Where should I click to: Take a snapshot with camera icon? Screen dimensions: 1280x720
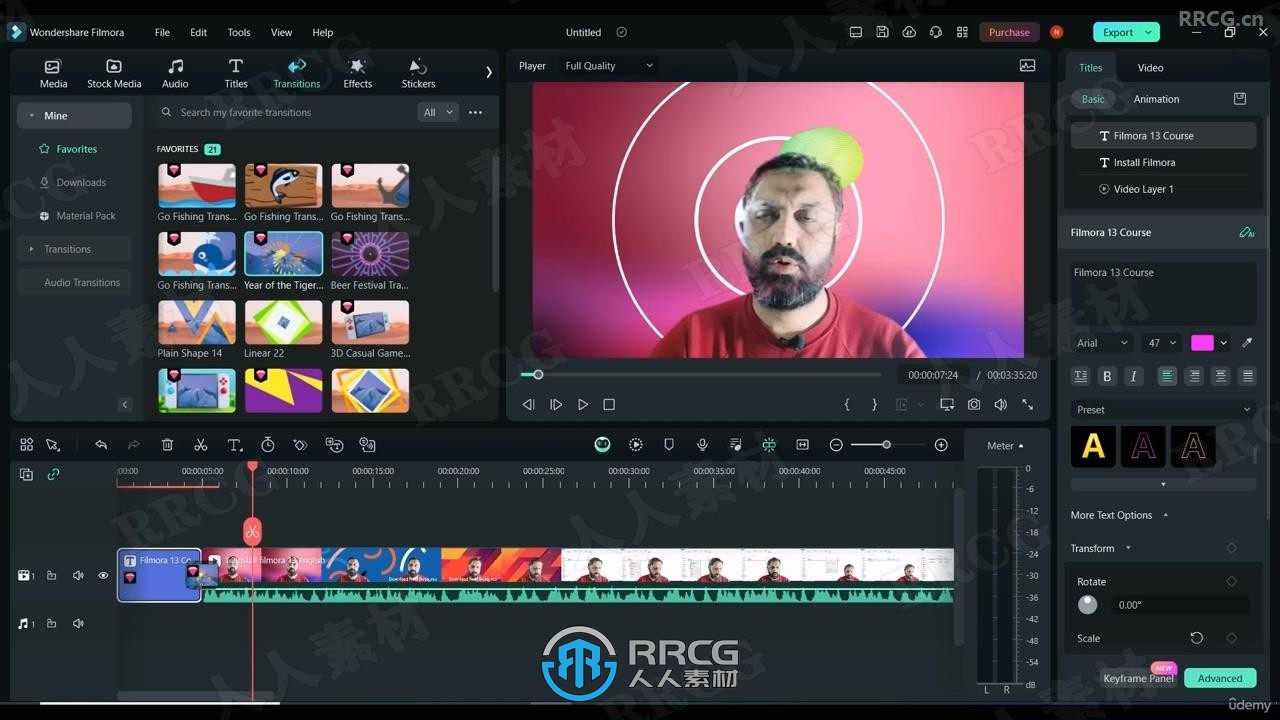(x=974, y=404)
